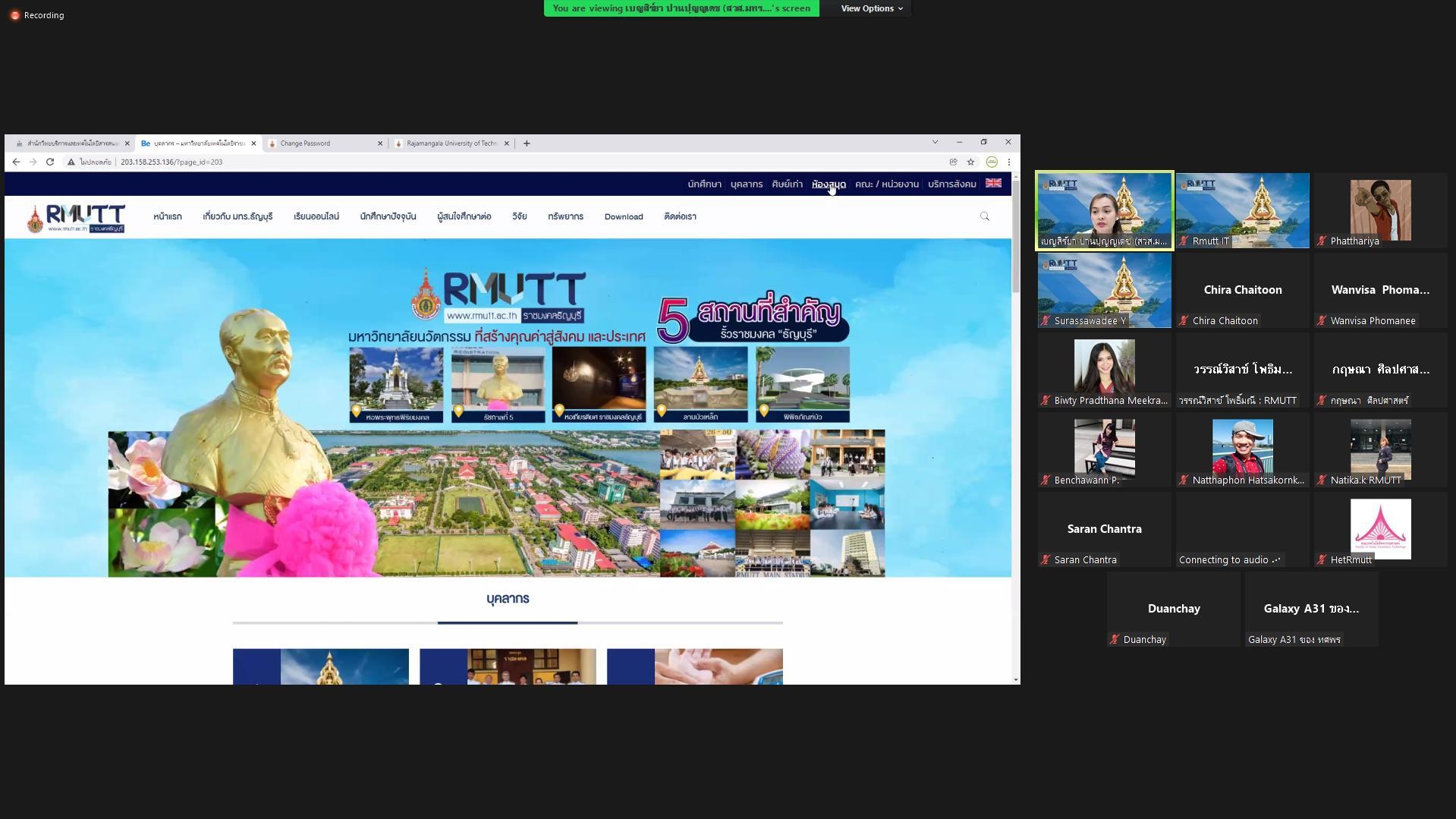Viewport: 1456px width, 819px height.
Task: Click the browser forward arrow
Action: click(33, 162)
